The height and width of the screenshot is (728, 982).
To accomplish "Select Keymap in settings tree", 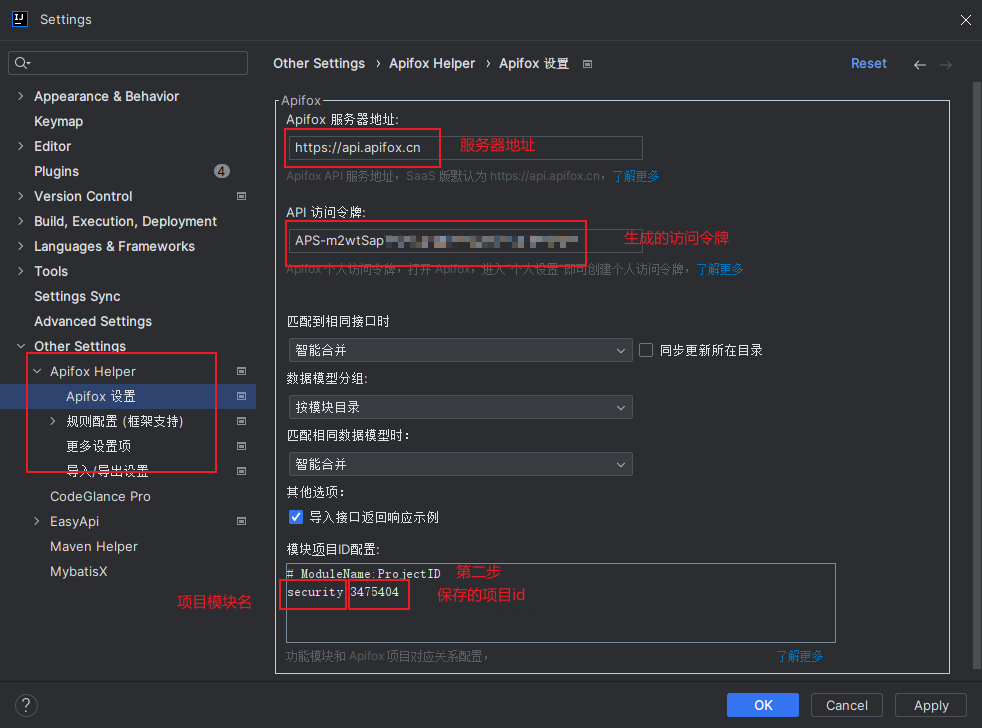I will [x=58, y=121].
